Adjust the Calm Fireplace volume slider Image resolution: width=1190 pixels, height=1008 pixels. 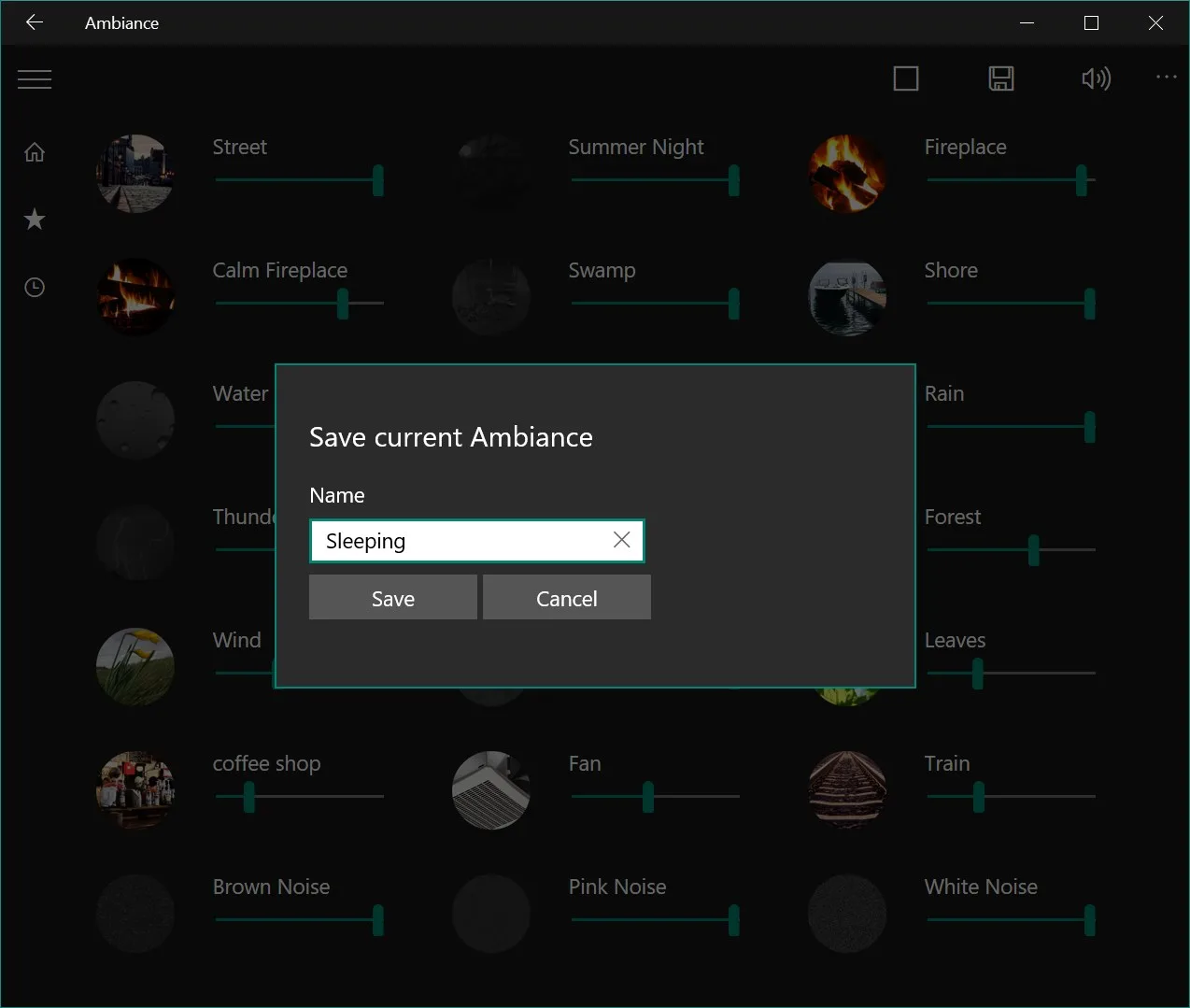(299, 304)
